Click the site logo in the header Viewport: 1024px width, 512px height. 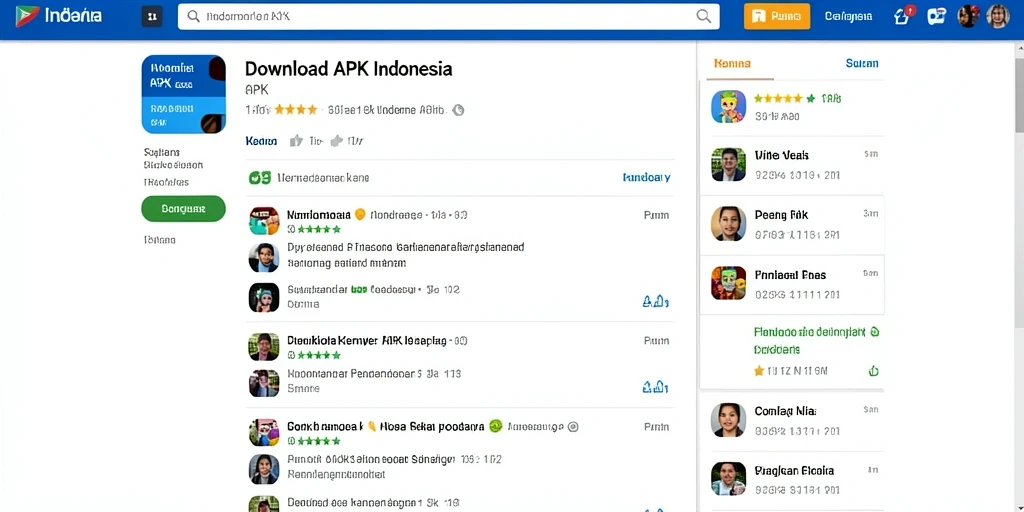pyautogui.click(x=59, y=16)
